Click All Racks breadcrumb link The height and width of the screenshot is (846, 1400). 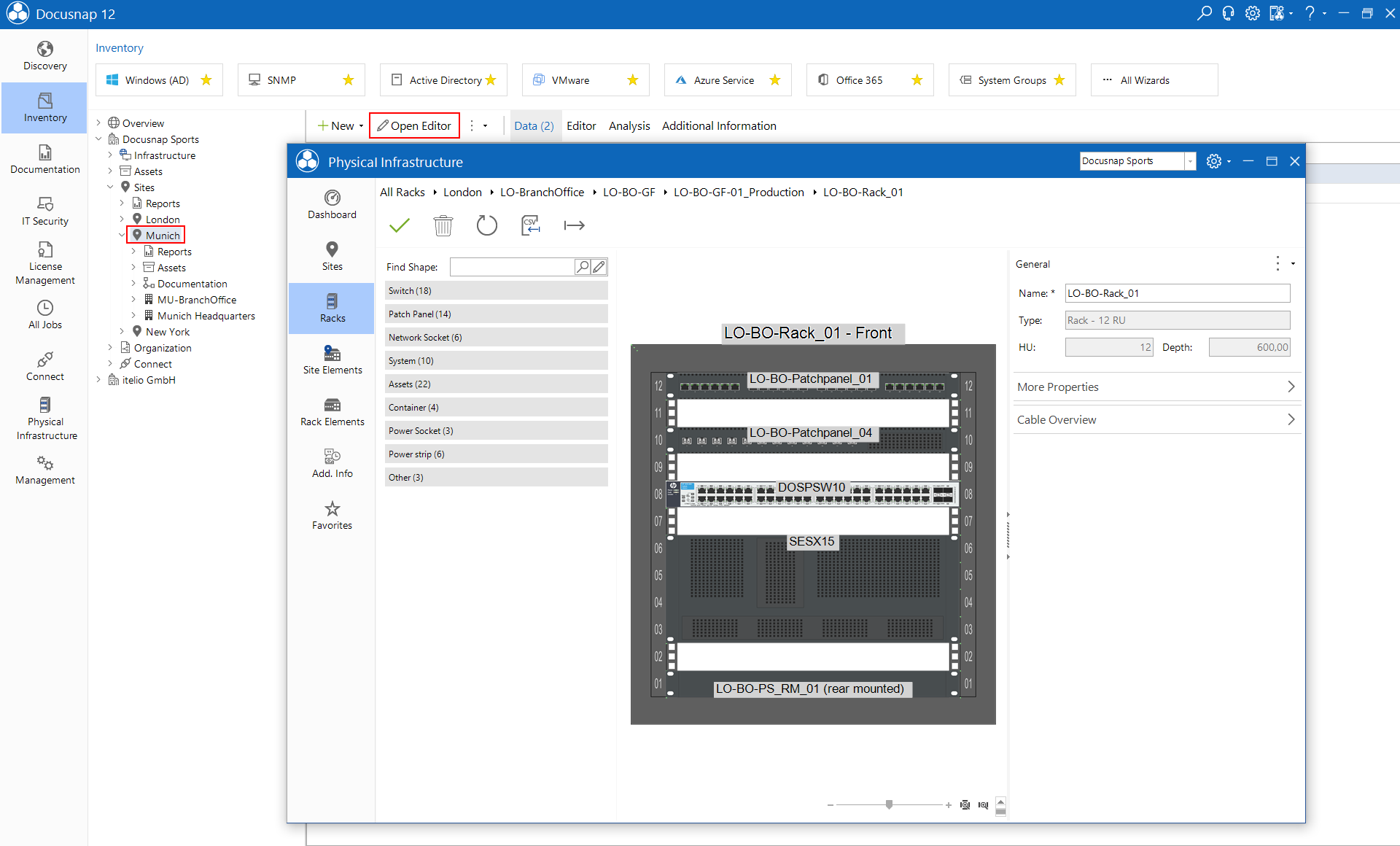coord(402,192)
